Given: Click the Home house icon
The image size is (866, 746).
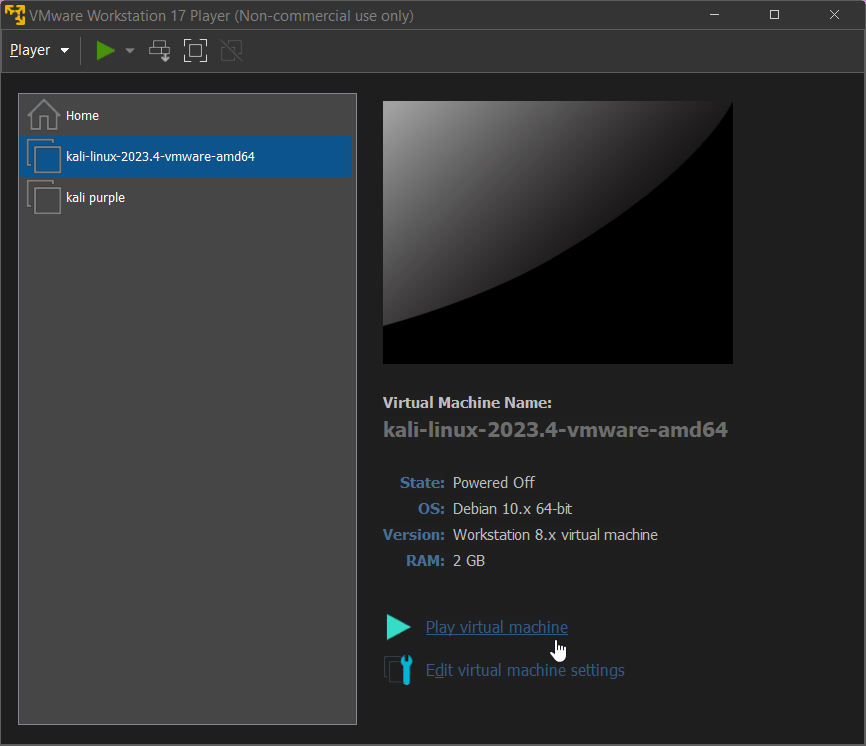Looking at the screenshot, I should point(43,114).
